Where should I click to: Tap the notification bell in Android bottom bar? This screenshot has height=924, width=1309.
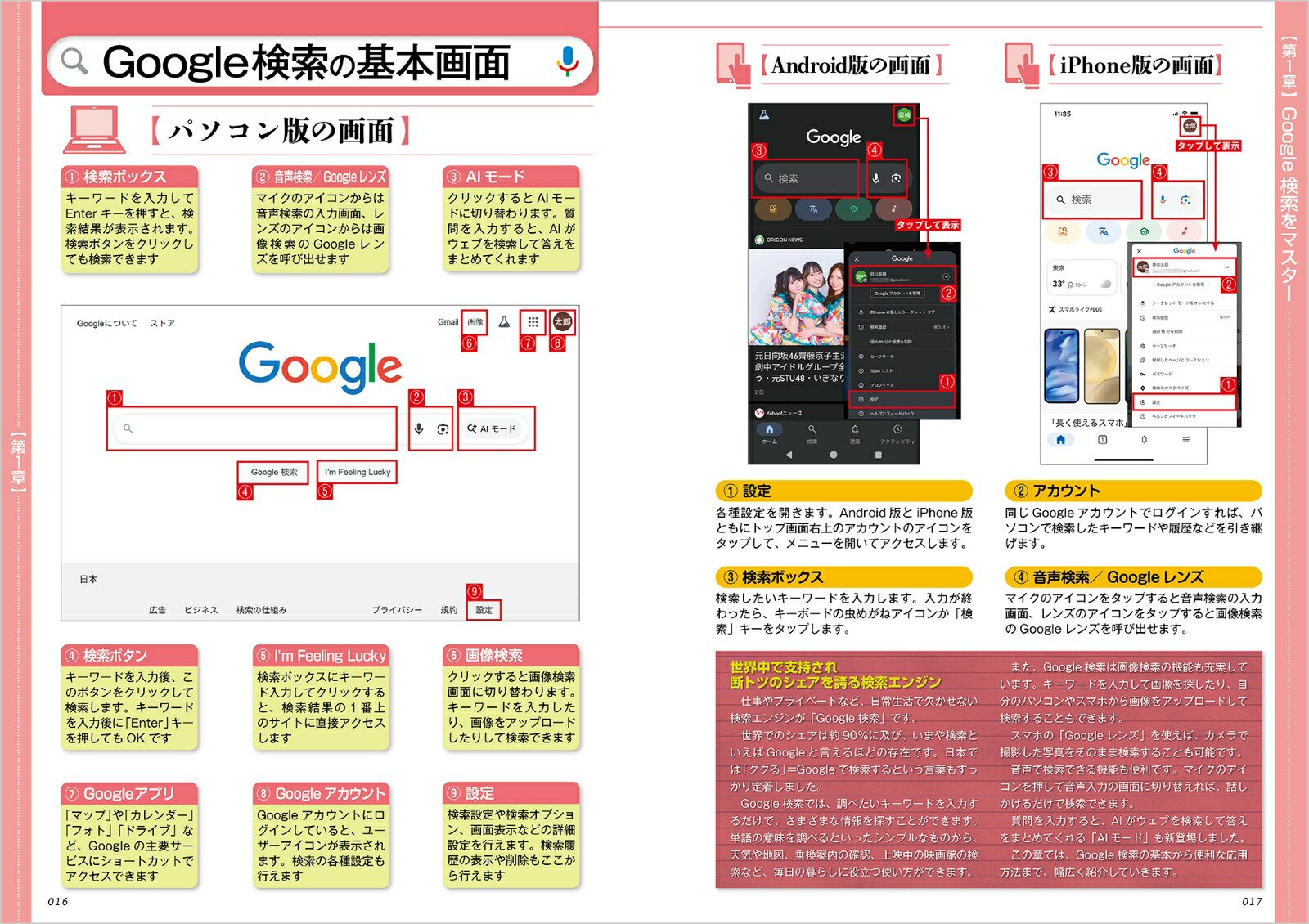(855, 430)
